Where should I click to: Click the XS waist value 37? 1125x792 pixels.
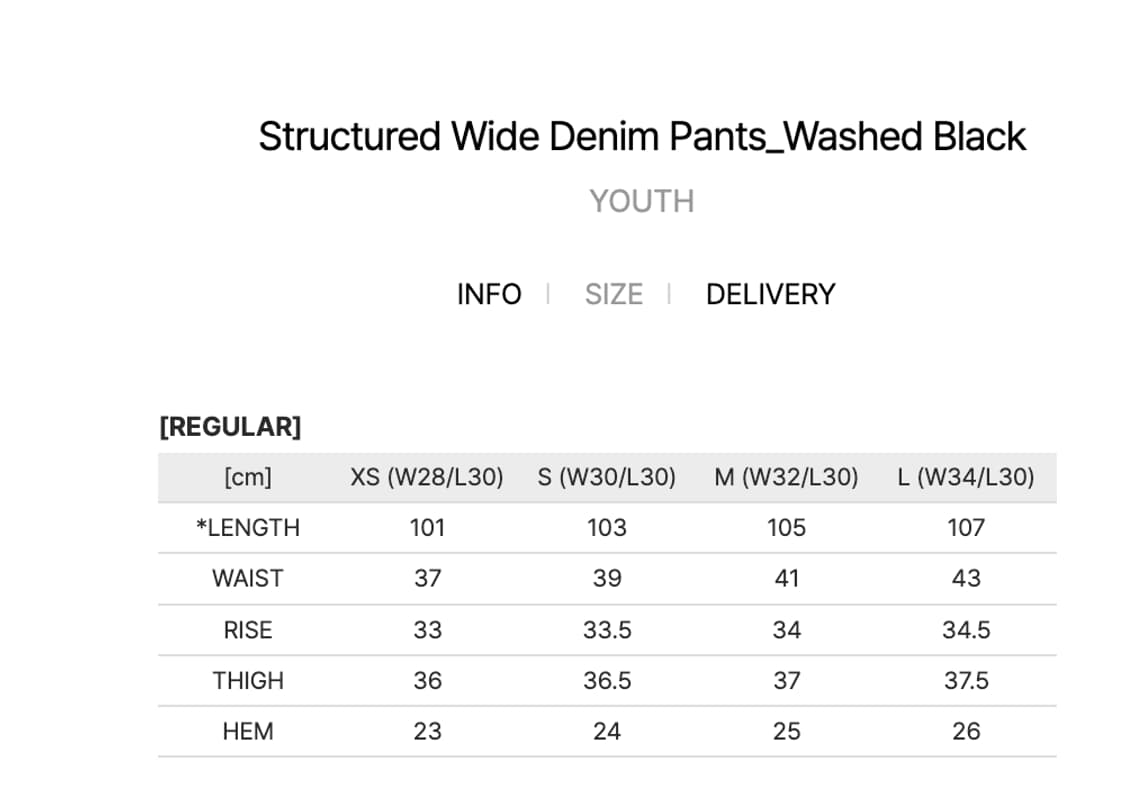click(x=427, y=579)
